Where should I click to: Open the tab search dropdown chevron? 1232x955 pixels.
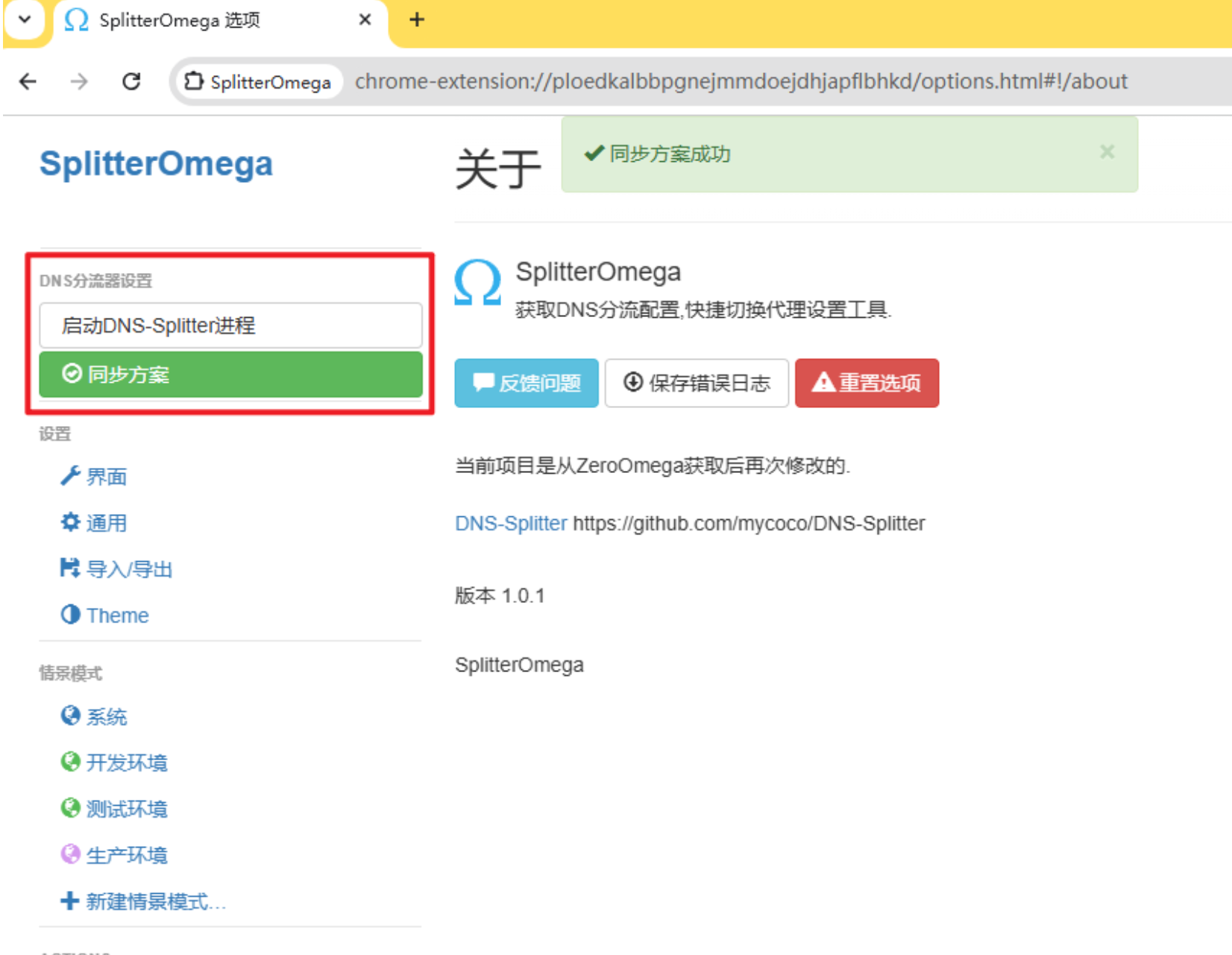25,19
